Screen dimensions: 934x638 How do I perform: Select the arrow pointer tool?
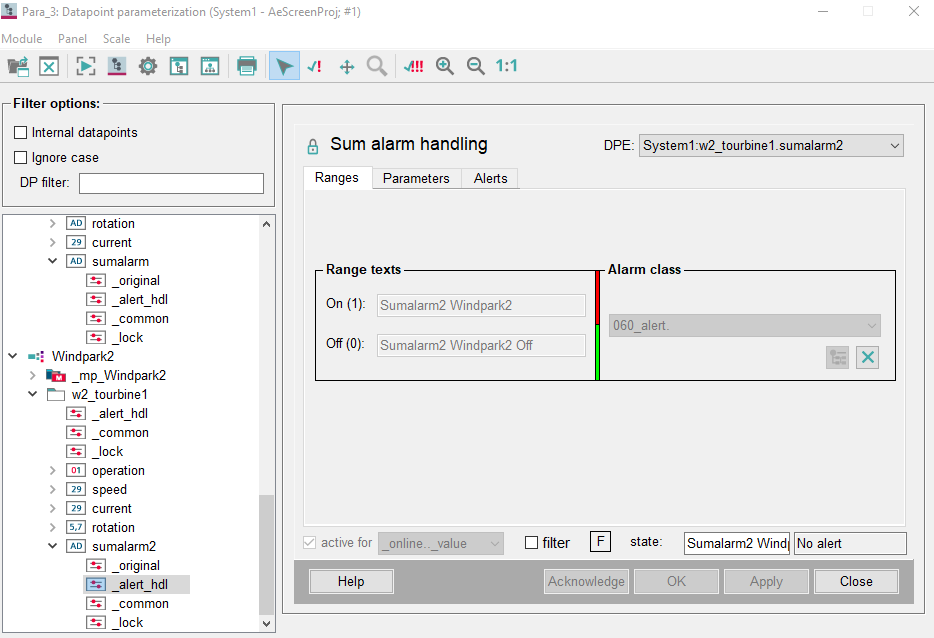284,66
